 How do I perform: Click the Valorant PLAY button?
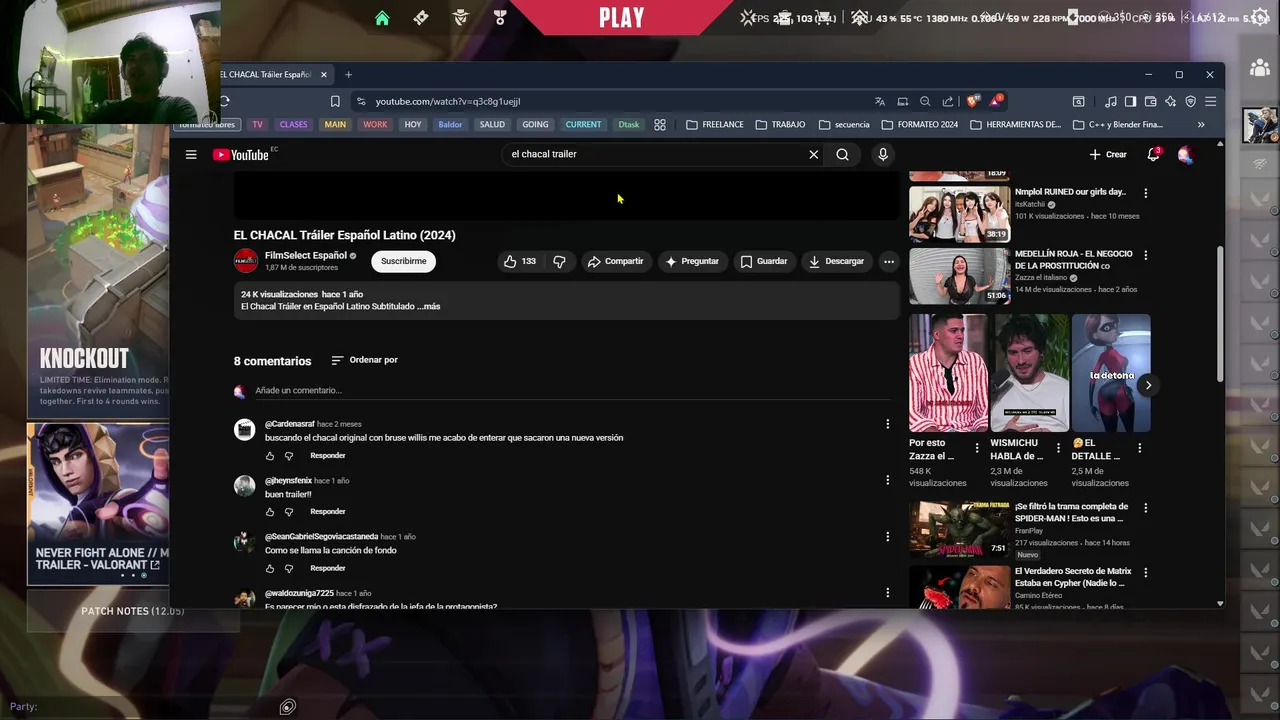[622, 17]
